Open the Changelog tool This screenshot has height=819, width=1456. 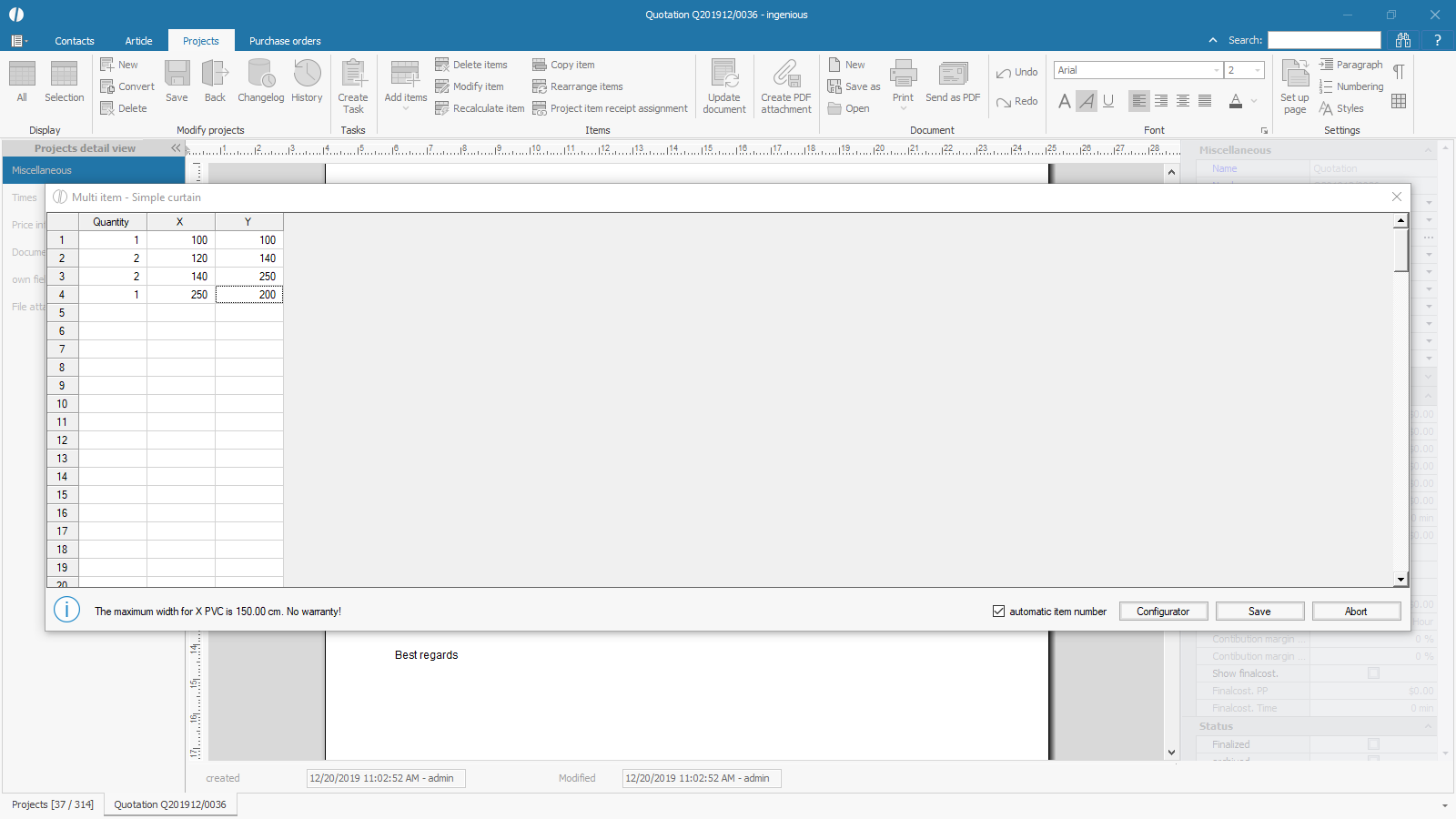point(260,75)
